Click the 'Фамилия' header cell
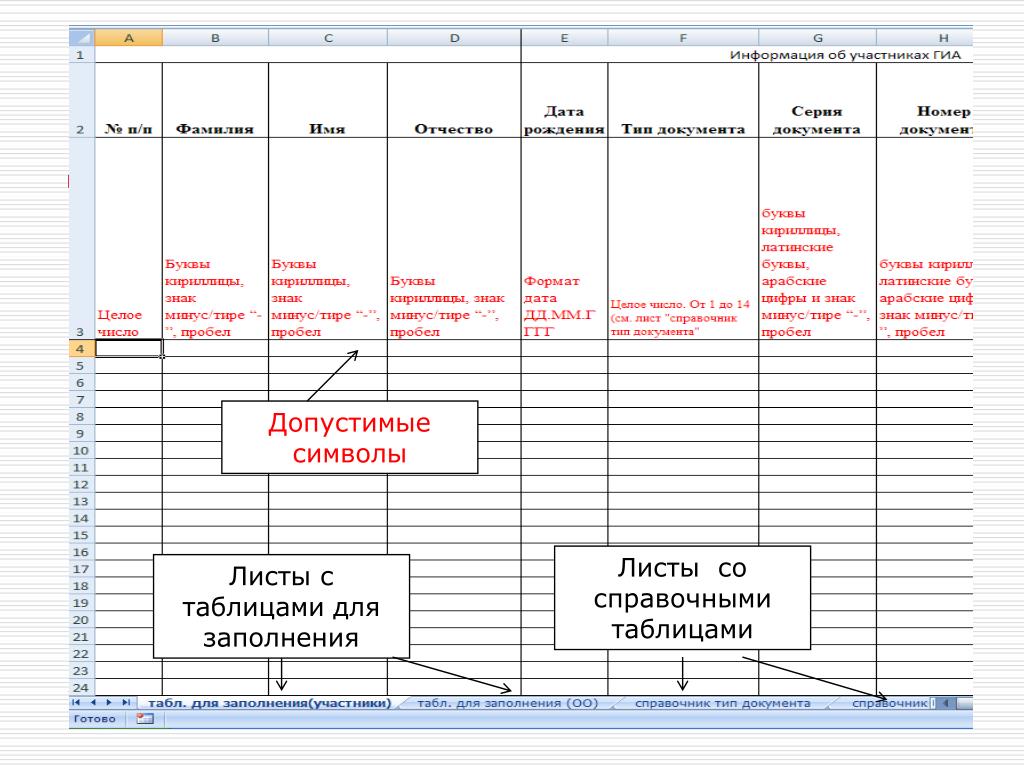The height and width of the screenshot is (768, 1024). pyautogui.click(x=216, y=100)
